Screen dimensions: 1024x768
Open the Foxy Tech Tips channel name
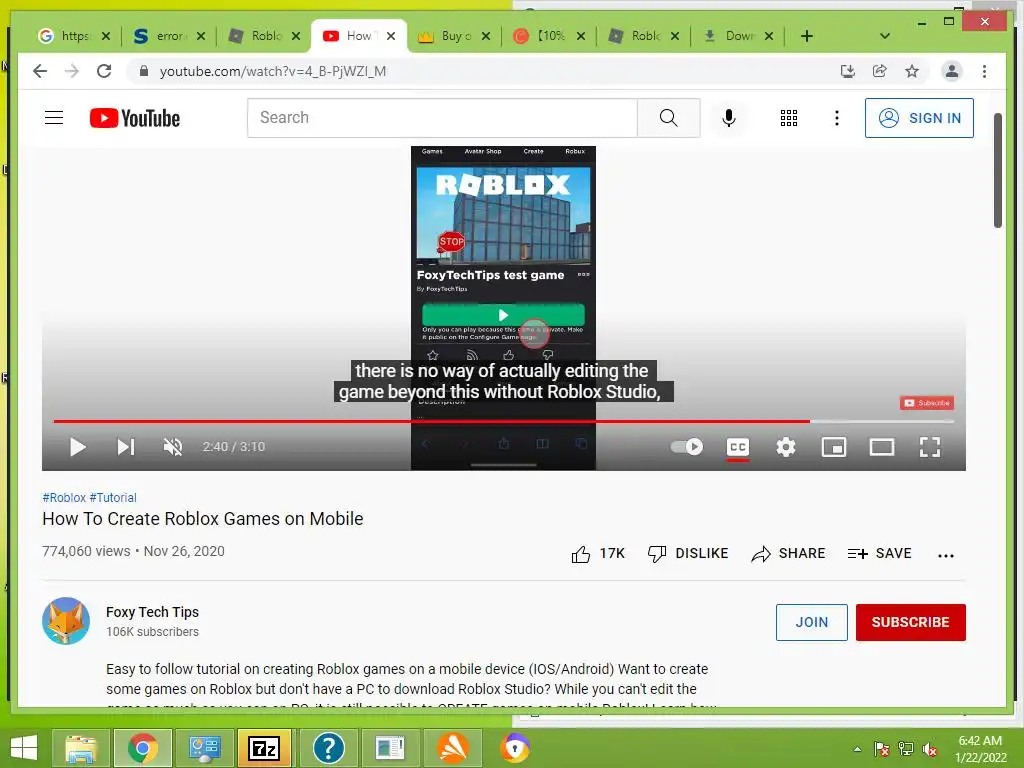152,612
